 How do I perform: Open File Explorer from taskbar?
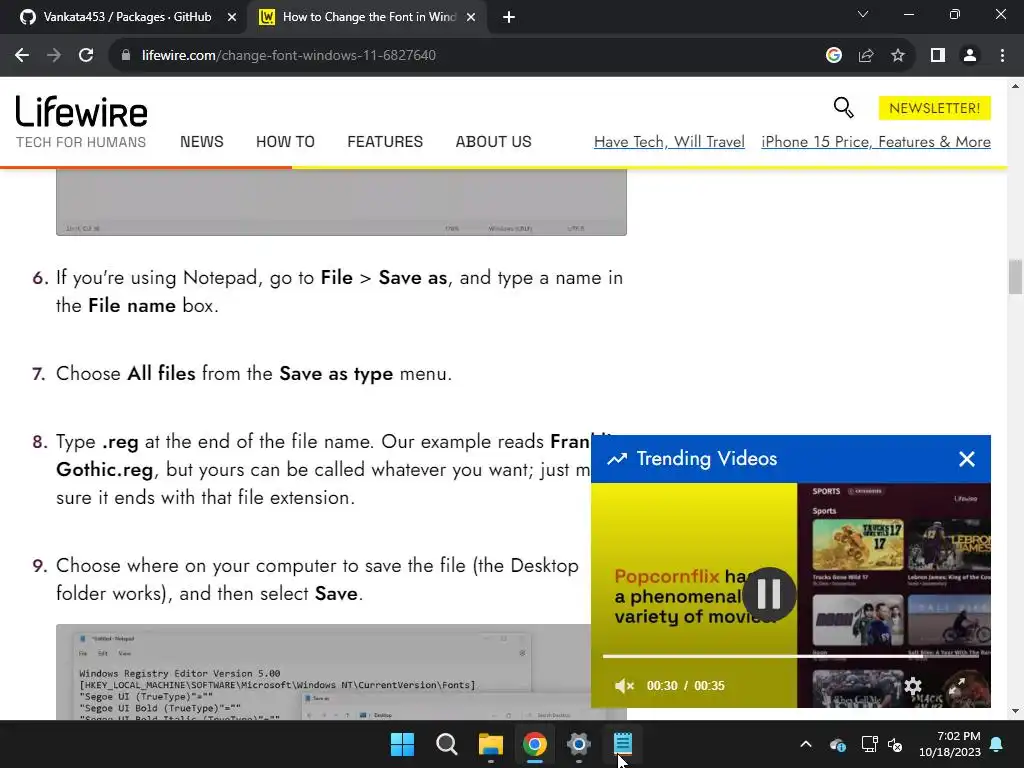(490, 744)
